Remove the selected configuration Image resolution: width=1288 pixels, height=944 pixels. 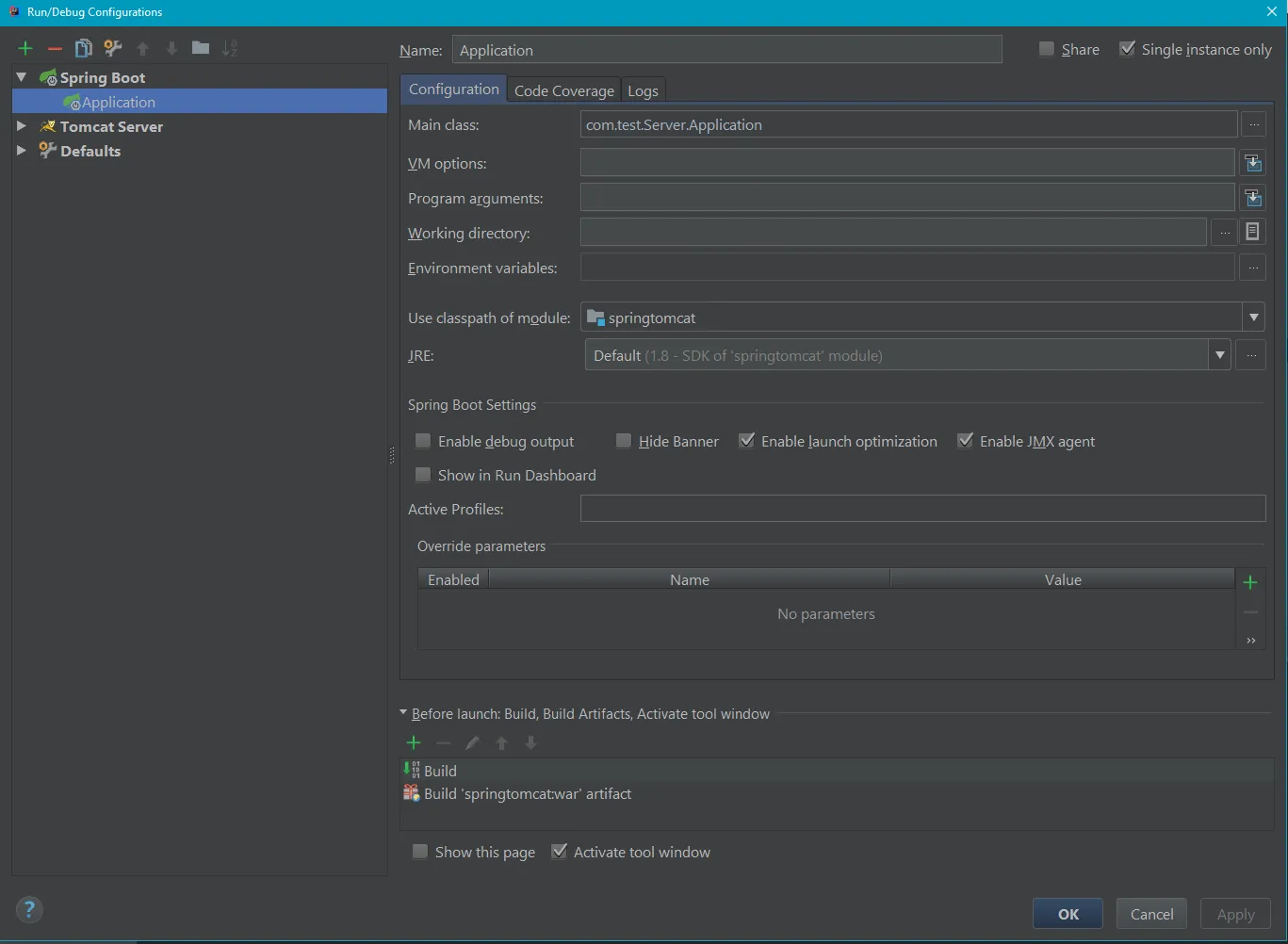(55, 48)
